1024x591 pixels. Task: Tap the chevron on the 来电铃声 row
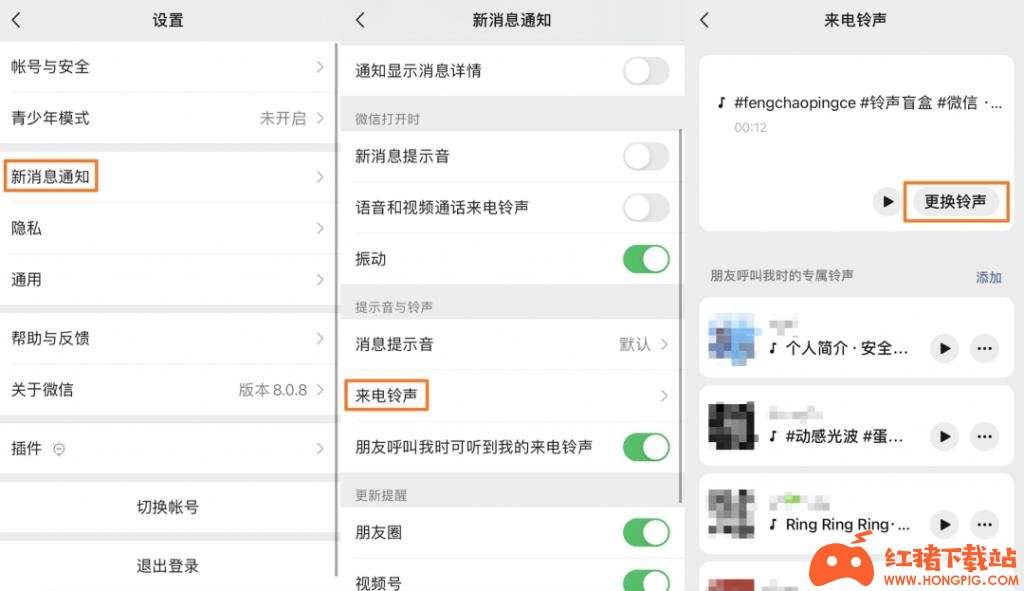point(664,396)
